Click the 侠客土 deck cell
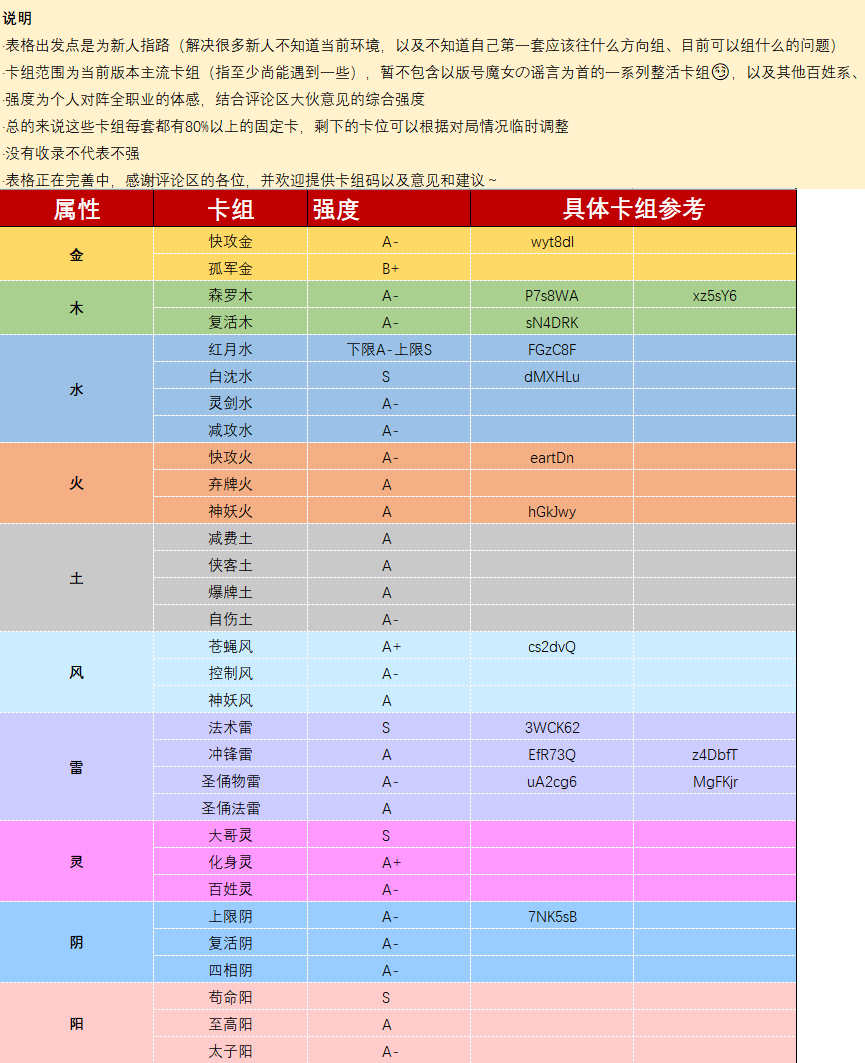 point(230,565)
